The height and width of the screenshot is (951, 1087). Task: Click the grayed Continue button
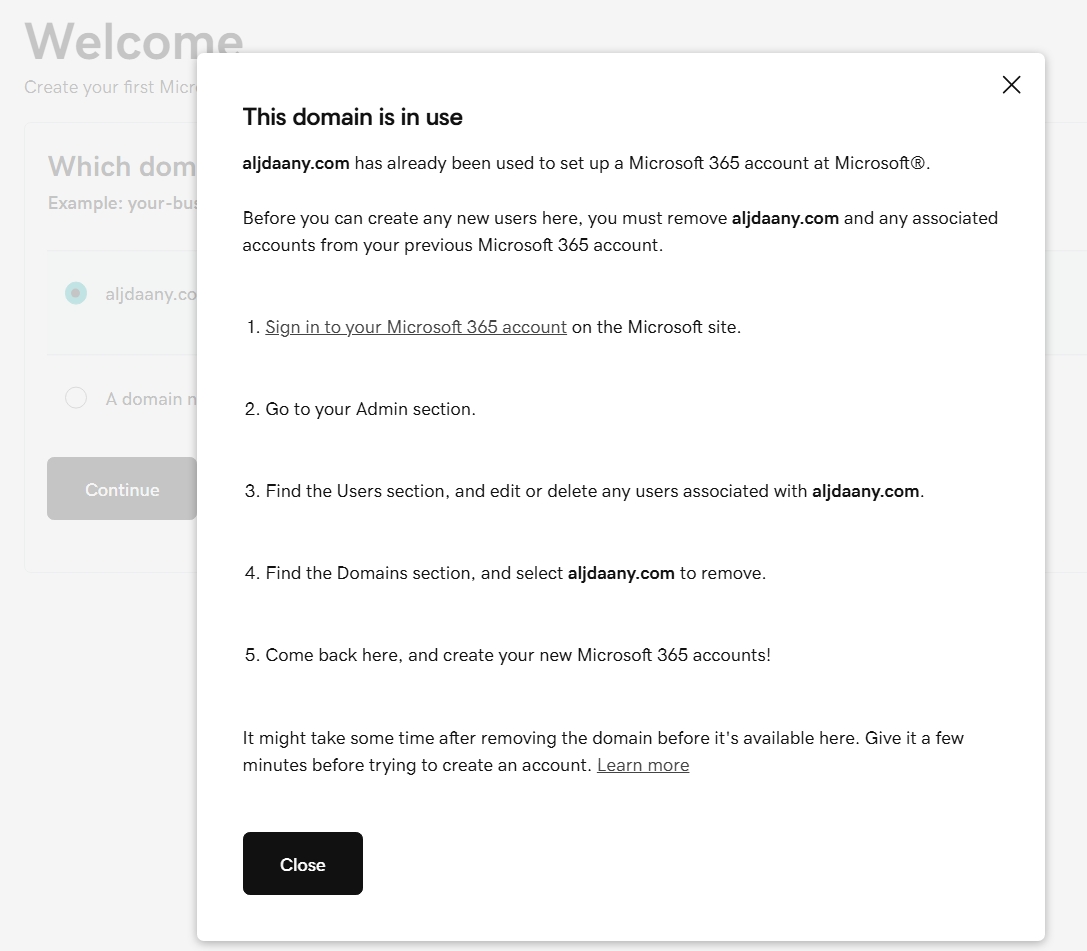[x=122, y=489]
